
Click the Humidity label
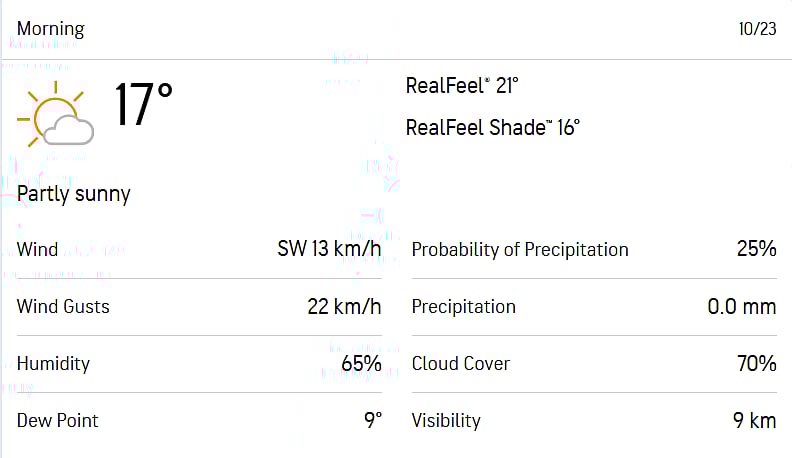point(53,363)
